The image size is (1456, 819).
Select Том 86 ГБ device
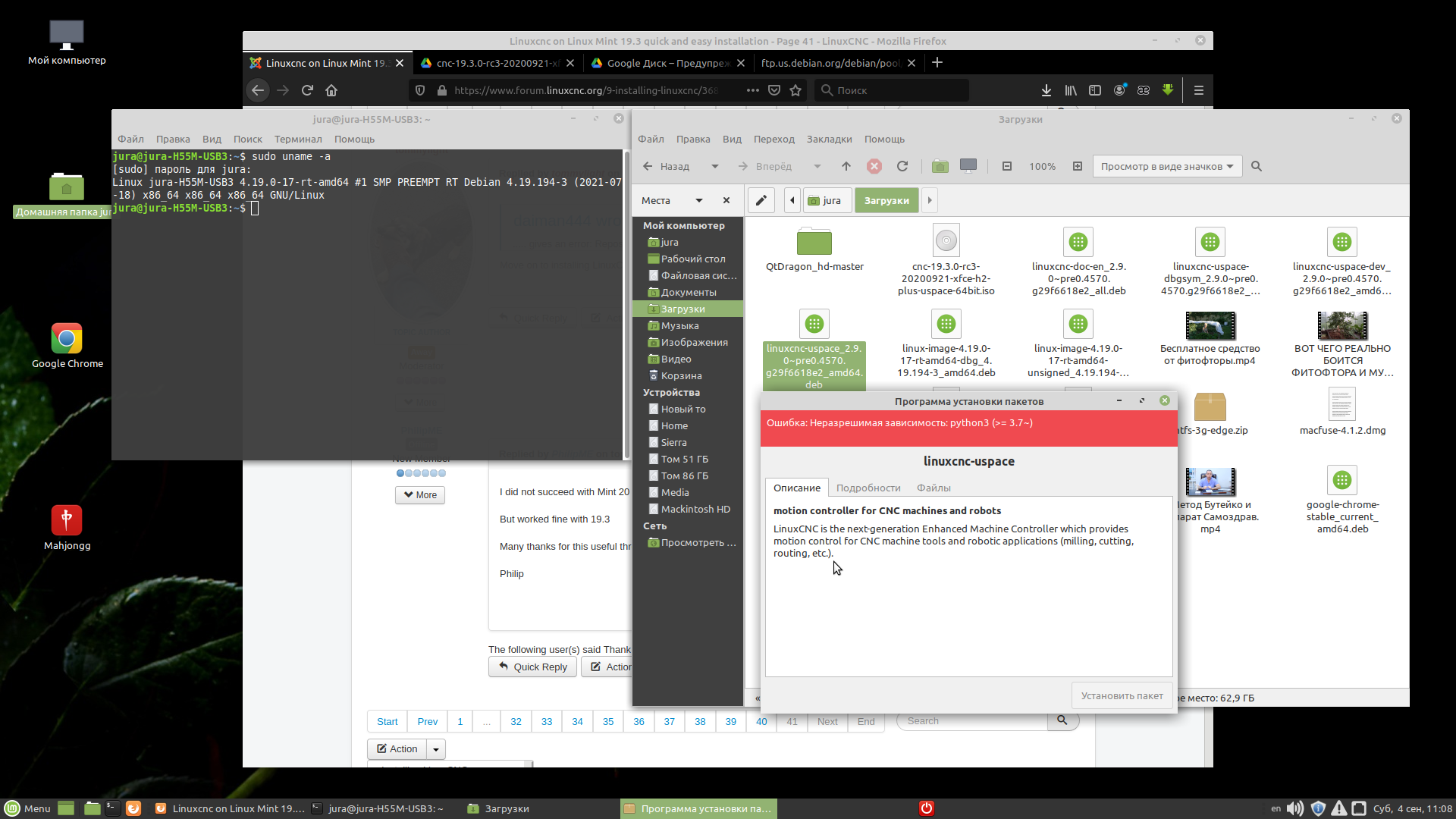click(x=688, y=475)
